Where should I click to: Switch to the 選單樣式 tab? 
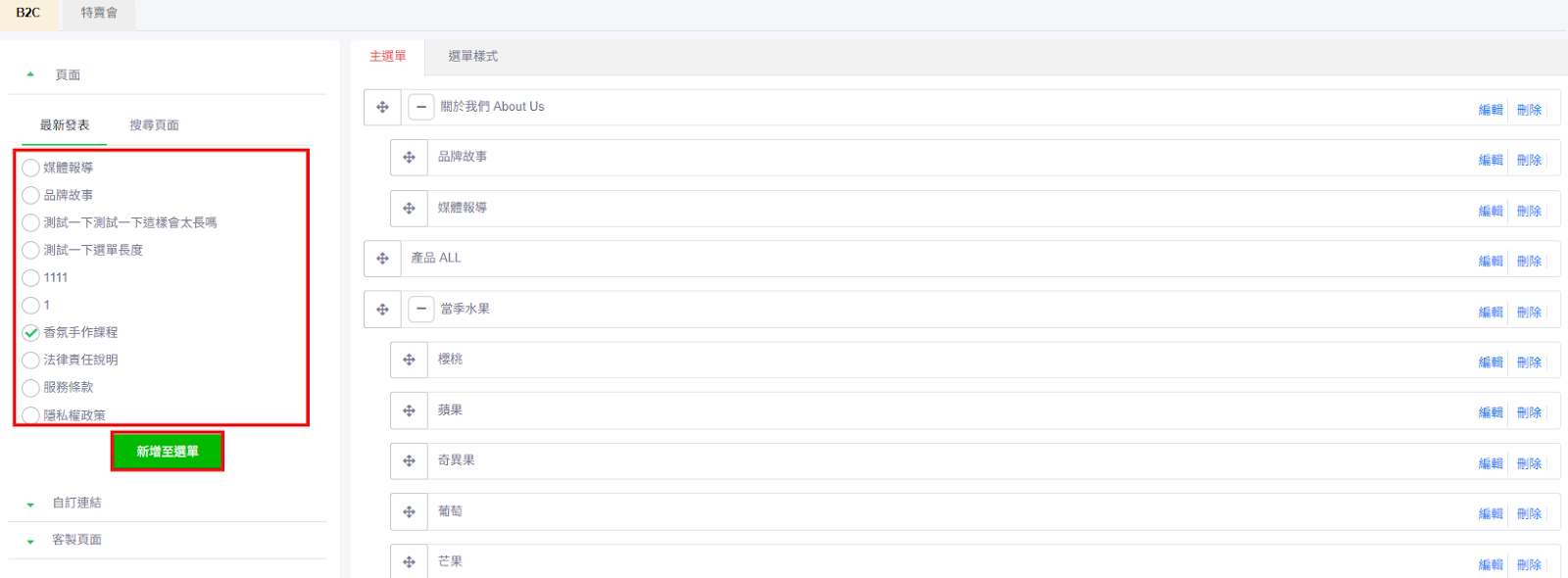(473, 57)
